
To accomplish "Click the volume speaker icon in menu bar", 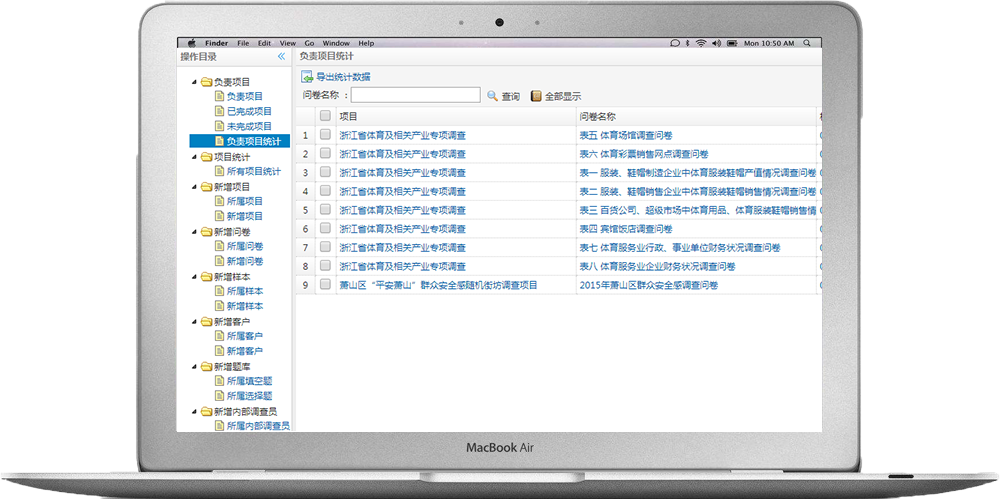I will pos(715,43).
